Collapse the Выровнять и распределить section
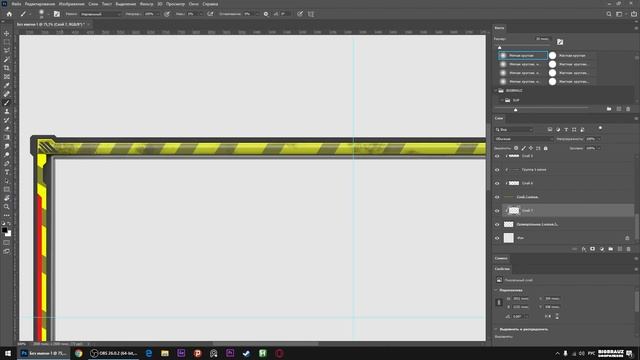The image size is (640, 360). tap(496, 329)
